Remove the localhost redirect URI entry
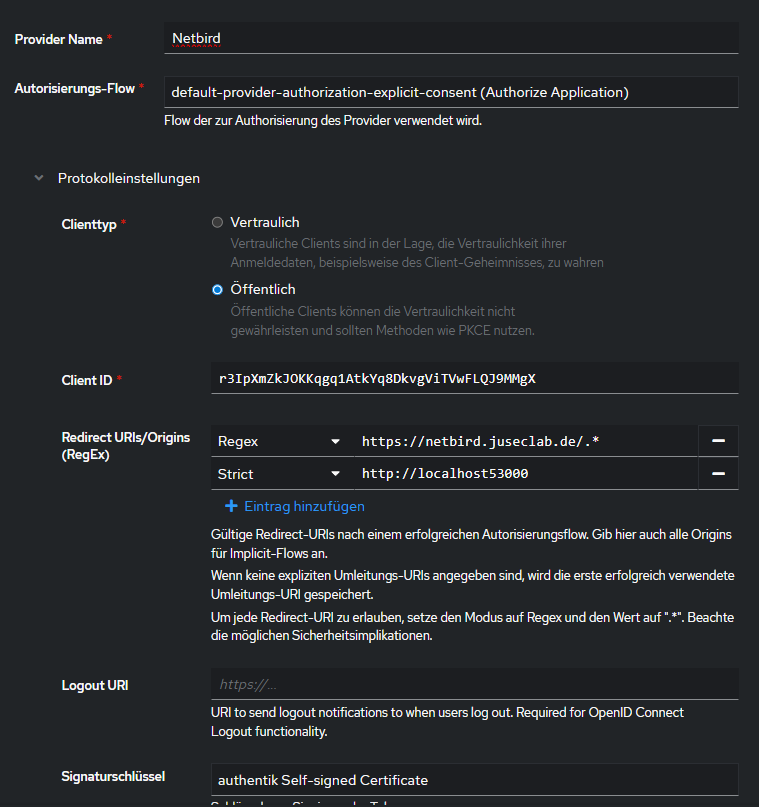This screenshot has height=807, width=759. pyautogui.click(x=718, y=474)
